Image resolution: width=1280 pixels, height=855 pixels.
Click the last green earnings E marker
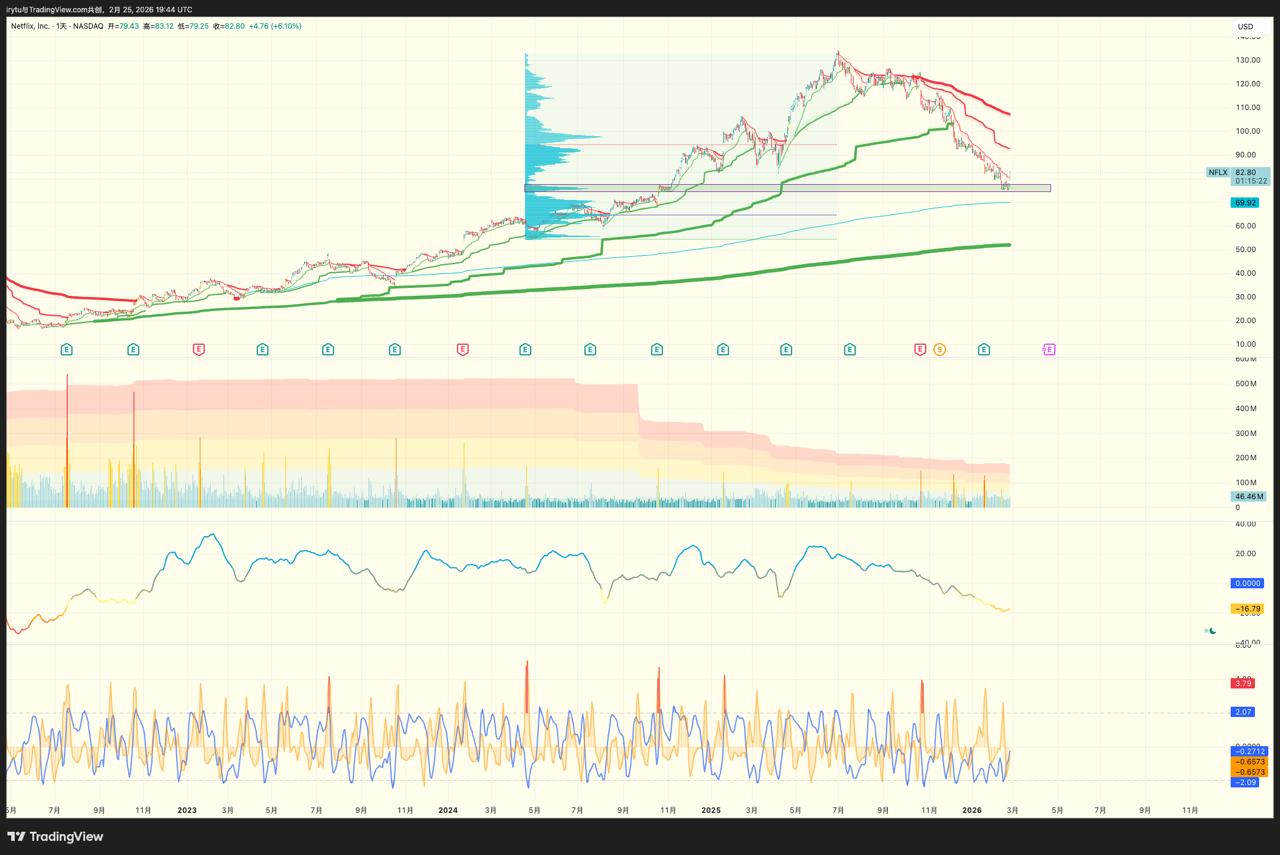984,349
